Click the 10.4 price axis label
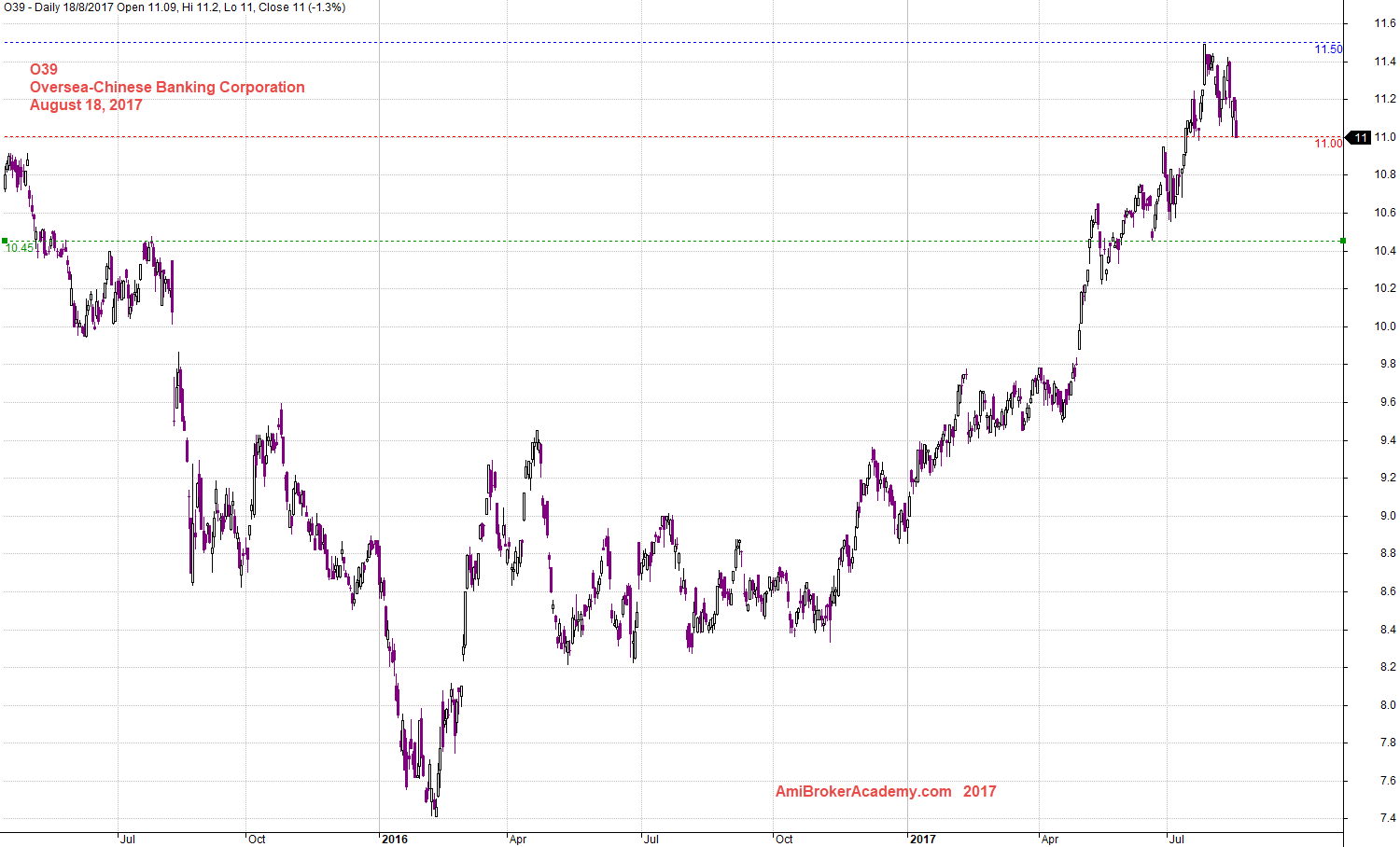1400x847 pixels. click(1384, 251)
